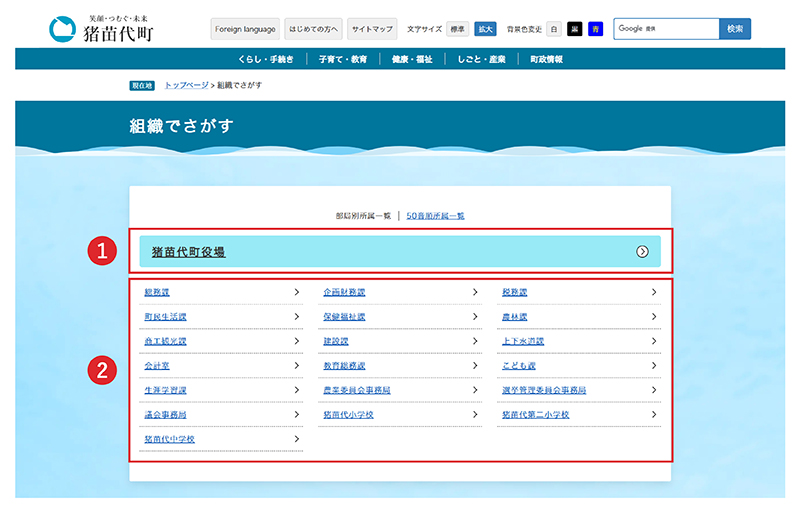Set text size to 拡大
800x510 pixels.
pyautogui.click(x=484, y=29)
